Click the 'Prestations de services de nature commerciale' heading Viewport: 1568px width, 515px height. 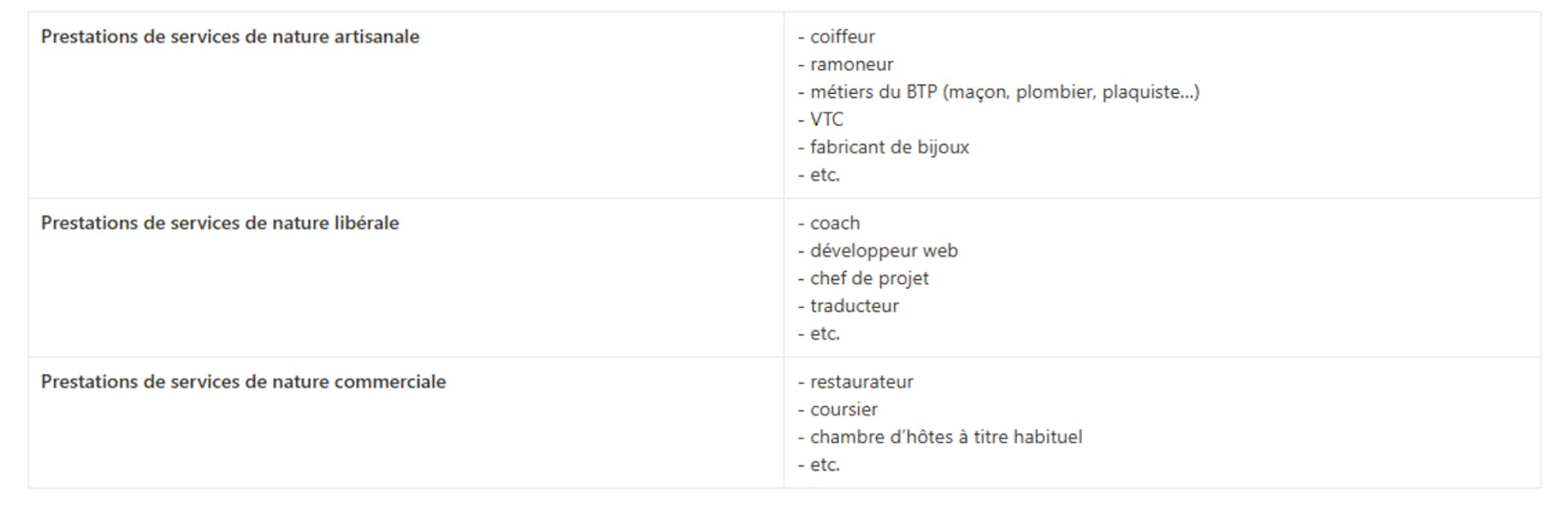pyautogui.click(x=243, y=382)
